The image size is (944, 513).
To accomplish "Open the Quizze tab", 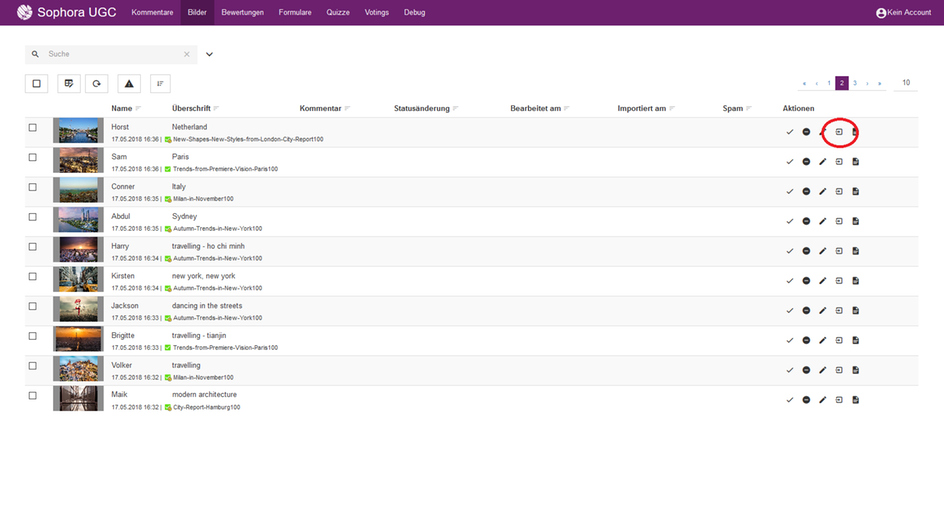I will click(x=338, y=13).
